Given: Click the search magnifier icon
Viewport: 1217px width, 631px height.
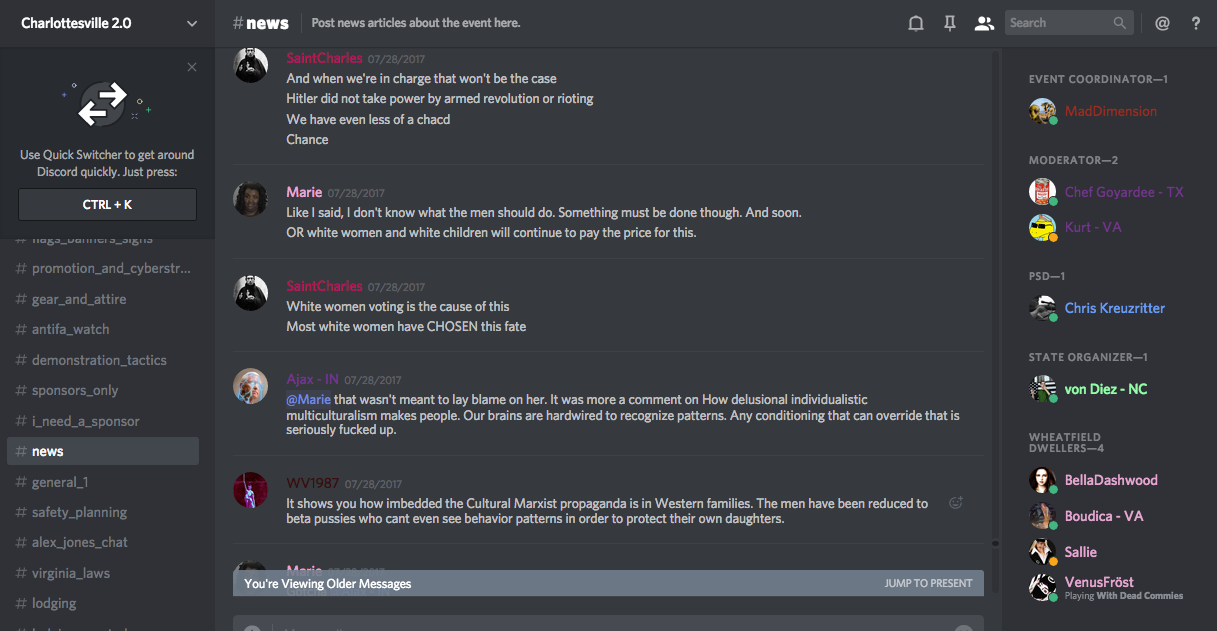Looking at the screenshot, I should coord(1120,23).
